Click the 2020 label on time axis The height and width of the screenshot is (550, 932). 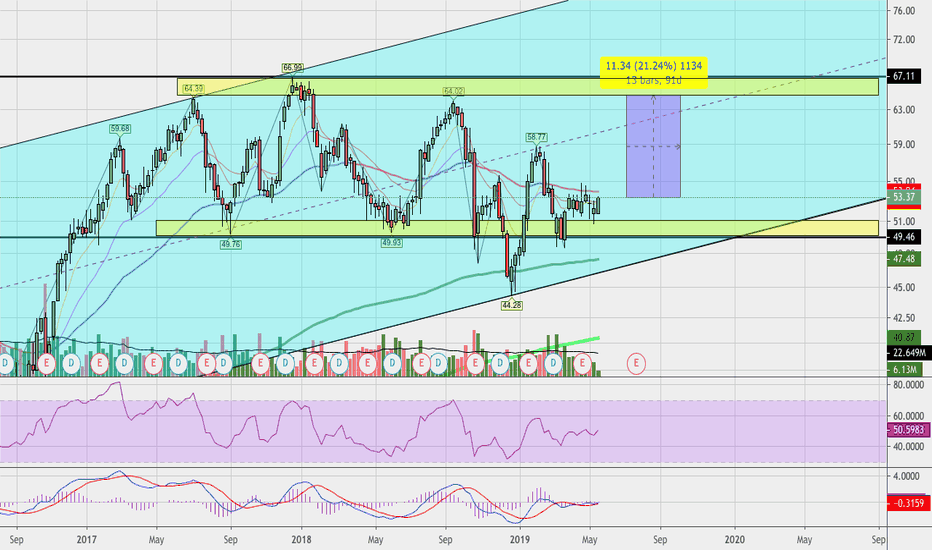coord(735,540)
